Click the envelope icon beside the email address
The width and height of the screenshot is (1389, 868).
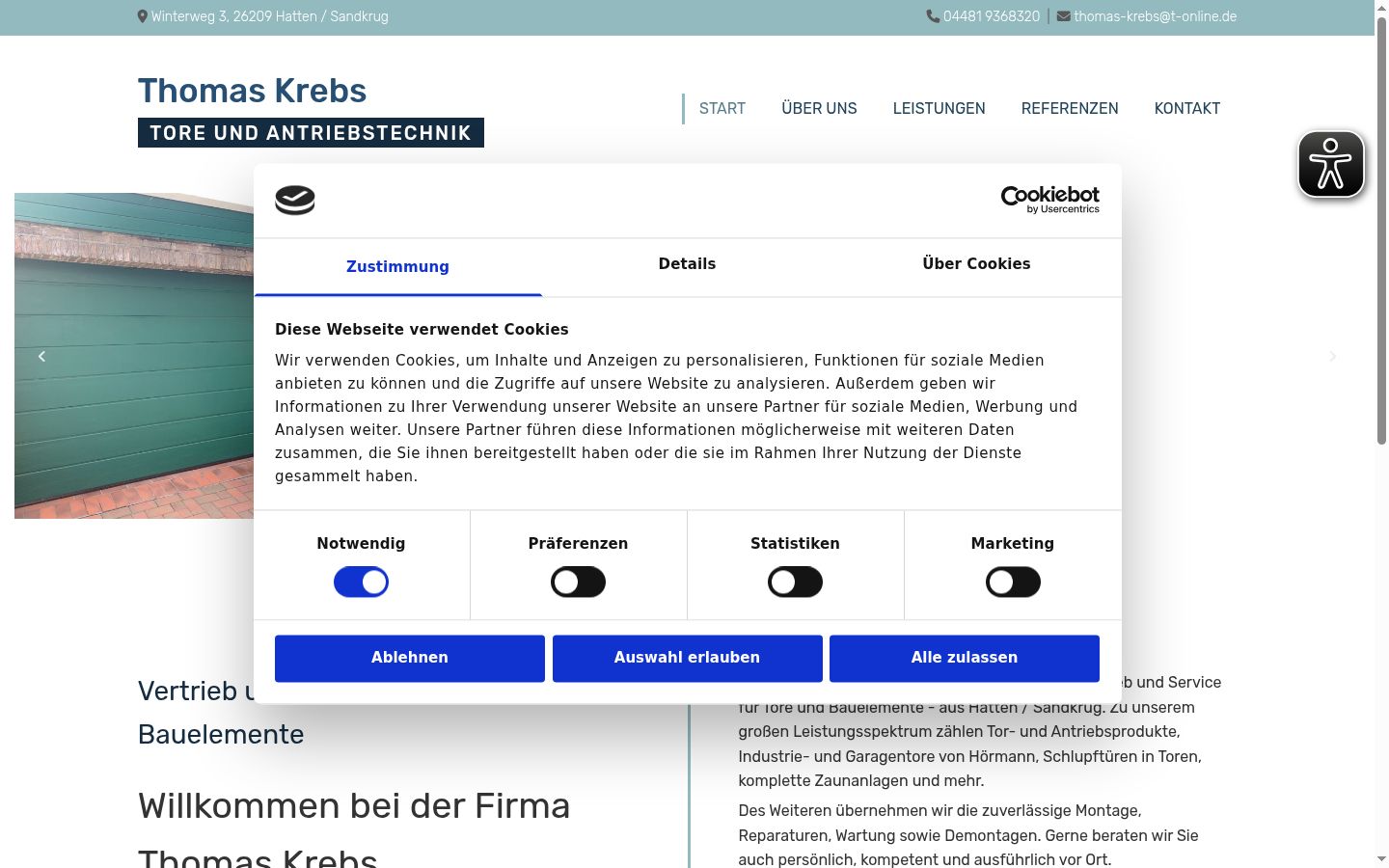click(x=1063, y=16)
